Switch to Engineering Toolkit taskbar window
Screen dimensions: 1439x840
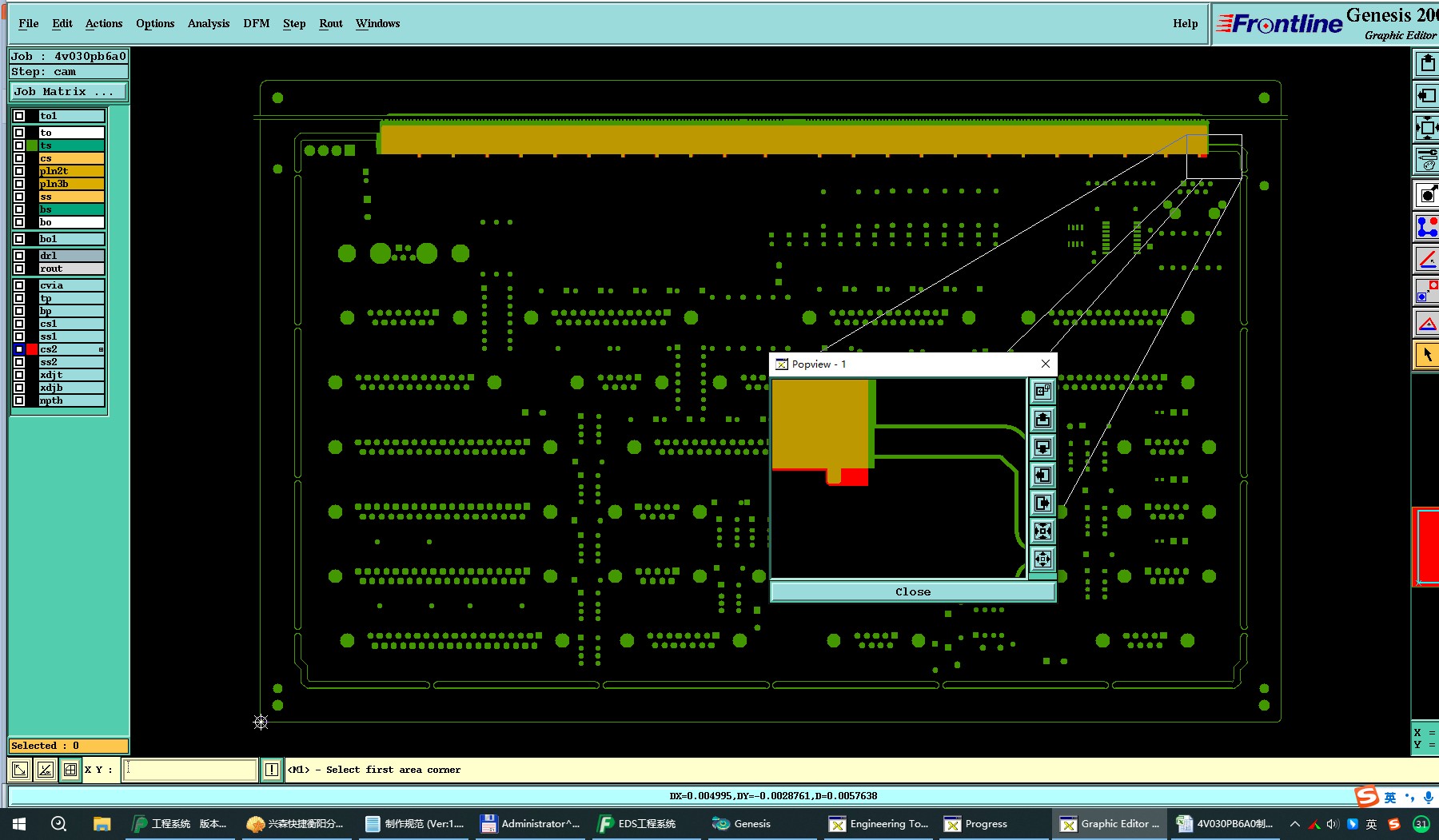tap(879, 824)
